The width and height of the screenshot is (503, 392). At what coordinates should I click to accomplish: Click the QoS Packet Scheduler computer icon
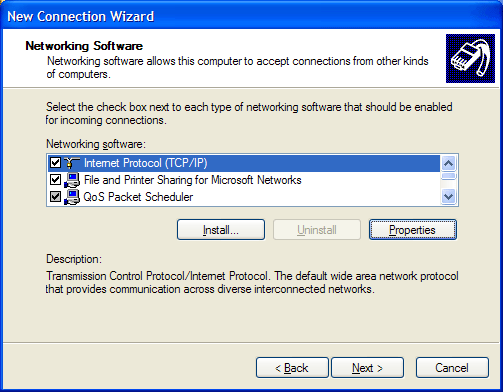pyautogui.click(x=72, y=197)
